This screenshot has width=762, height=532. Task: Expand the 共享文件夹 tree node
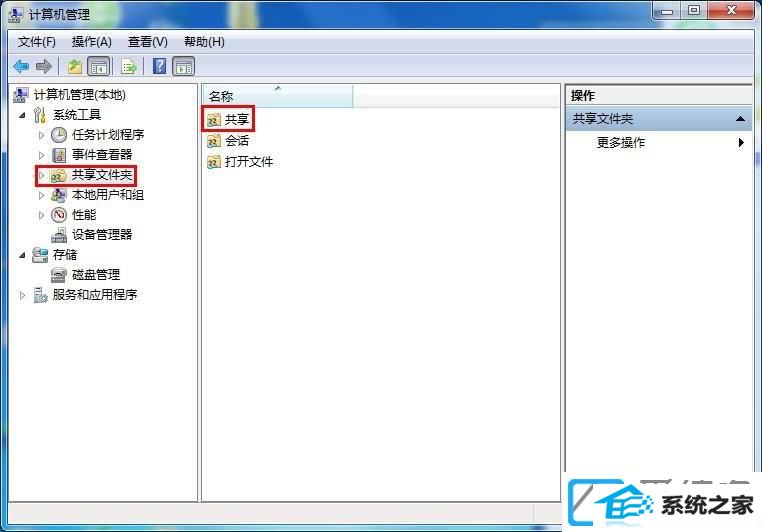[41, 175]
